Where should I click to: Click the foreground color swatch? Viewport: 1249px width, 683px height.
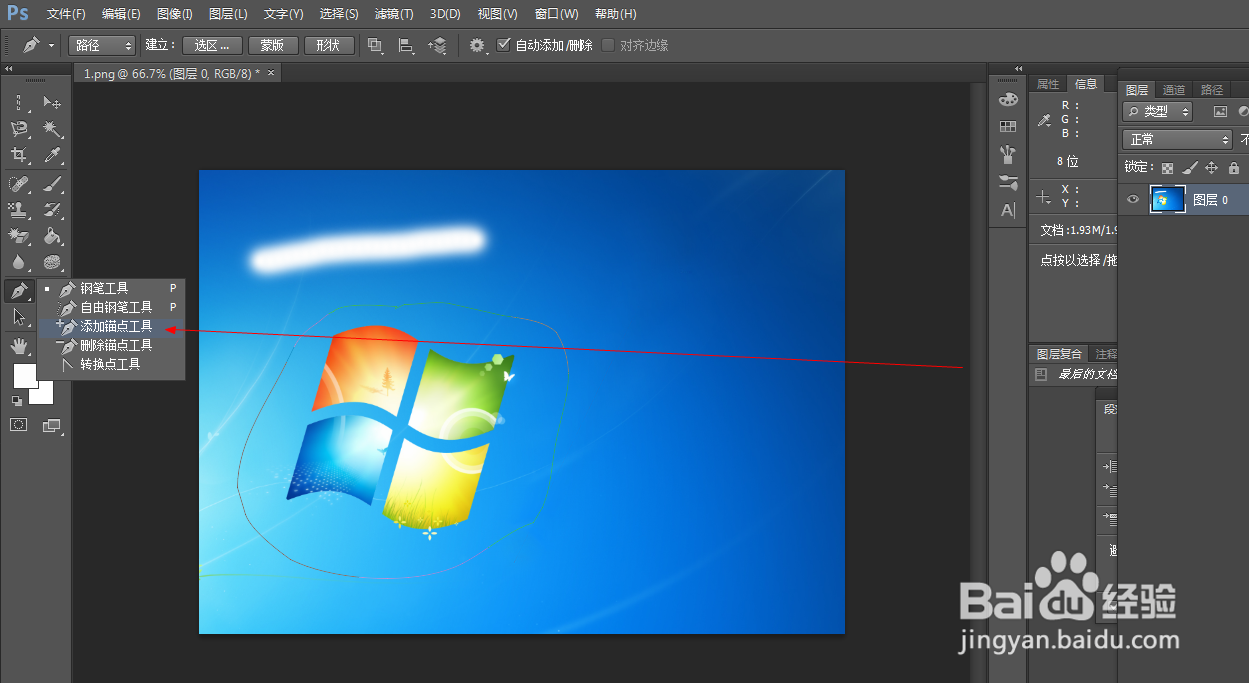(25, 376)
